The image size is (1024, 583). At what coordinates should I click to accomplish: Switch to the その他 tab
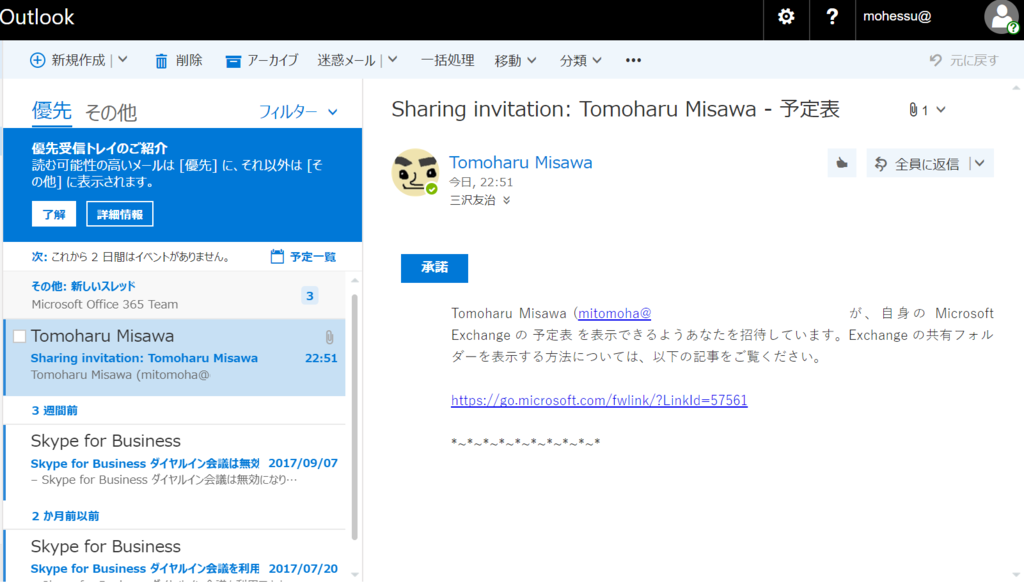tap(111, 112)
